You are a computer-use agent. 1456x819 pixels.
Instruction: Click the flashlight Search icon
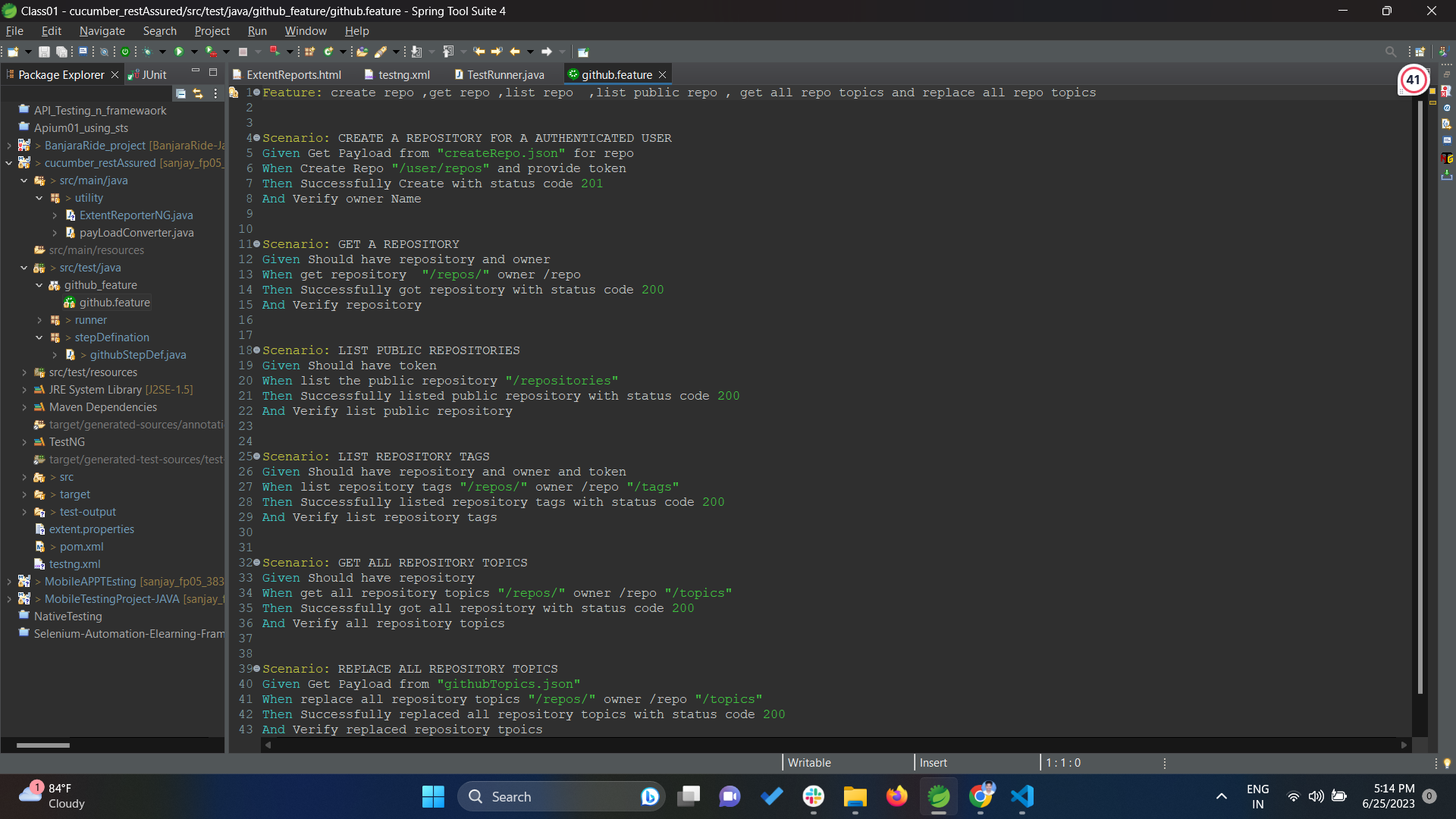coord(381,52)
